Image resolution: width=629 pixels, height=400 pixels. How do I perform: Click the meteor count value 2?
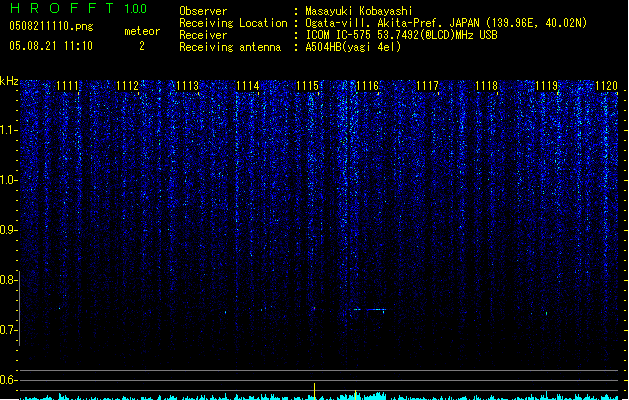142,46
